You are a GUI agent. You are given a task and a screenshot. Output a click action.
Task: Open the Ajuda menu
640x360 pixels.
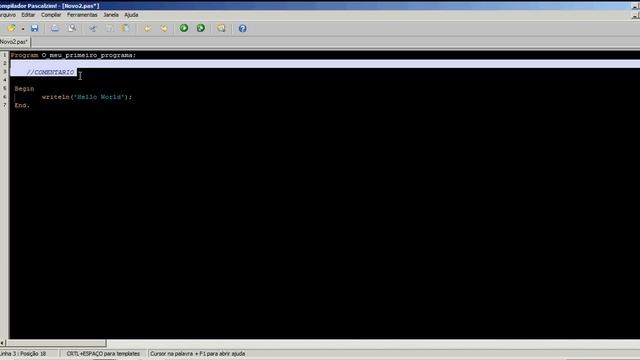pos(131,15)
